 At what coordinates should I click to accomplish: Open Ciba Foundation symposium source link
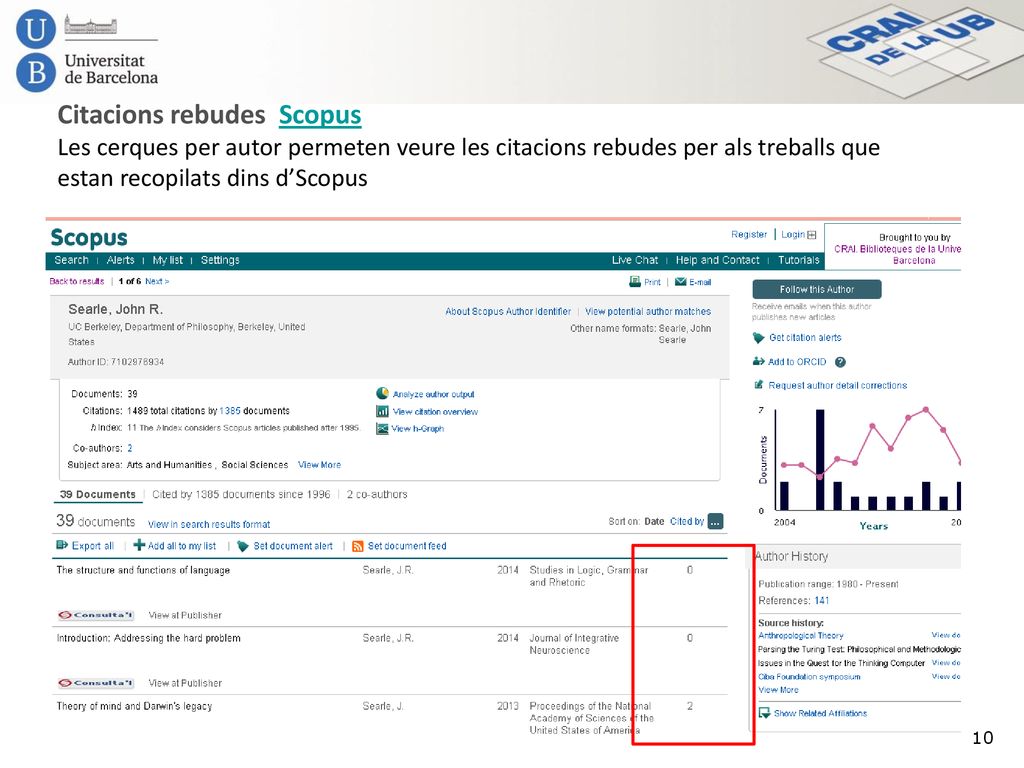[809, 677]
